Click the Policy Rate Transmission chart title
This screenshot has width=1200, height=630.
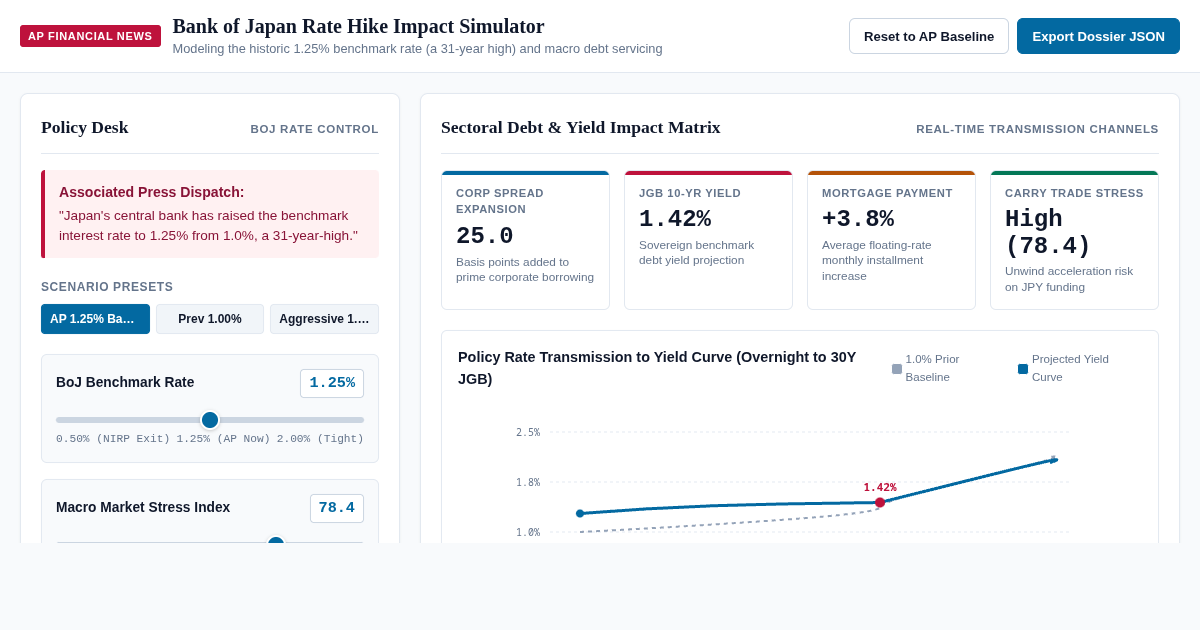(657, 368)
